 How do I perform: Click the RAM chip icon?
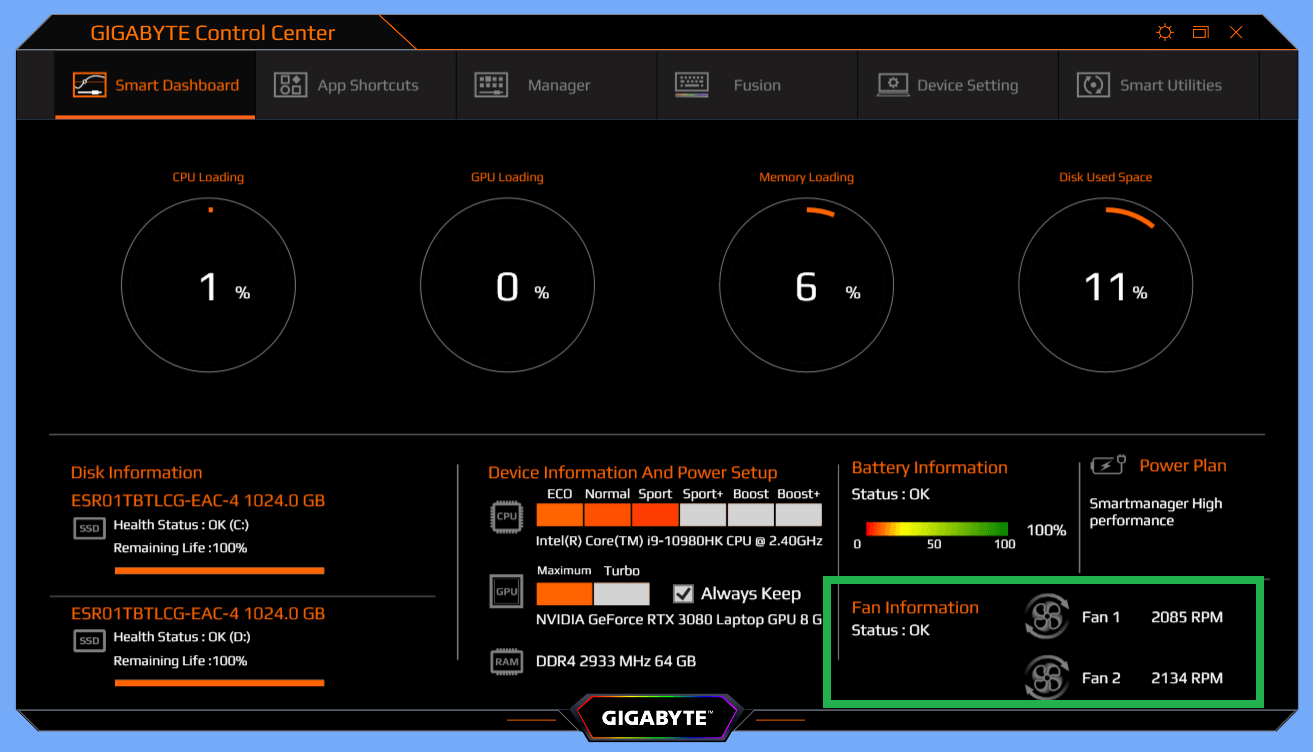point(506,661)
